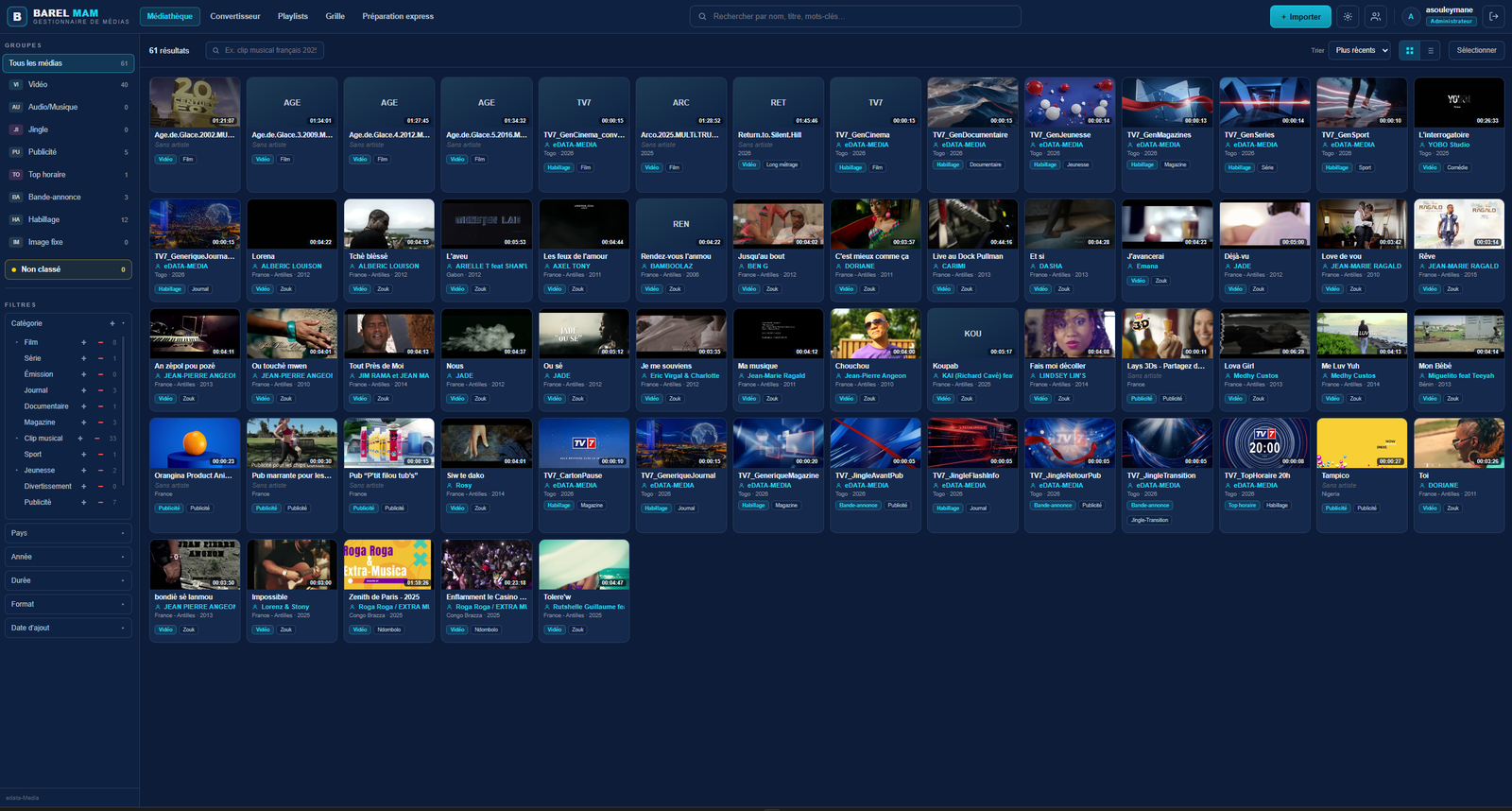Open the Préparation express tab
Image resolution: width=1512 pixels, height=811 pixels.
click(398, 16)
